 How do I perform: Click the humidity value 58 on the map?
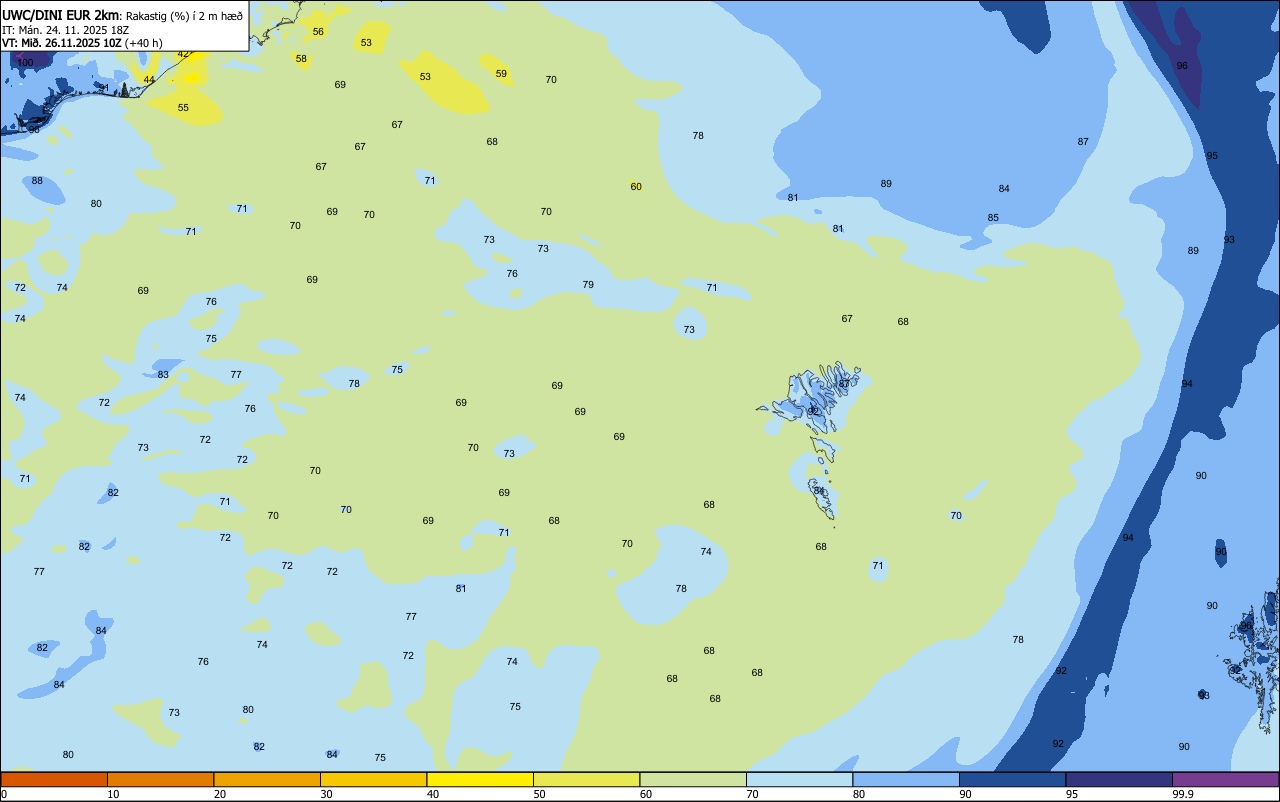301,59
